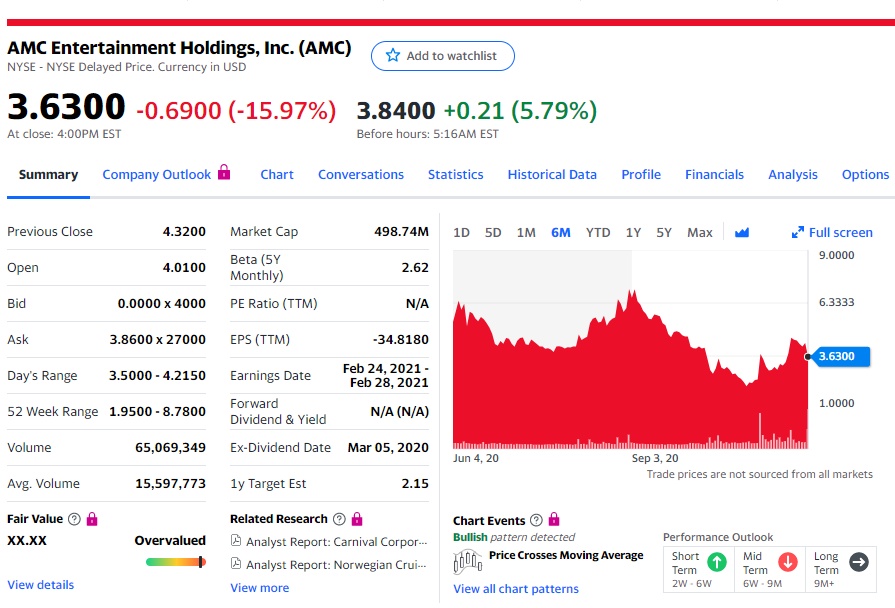The height and width of the screenshot is (608, 895).
Task: Open the Options tab
Action: (x=865, y=175)
